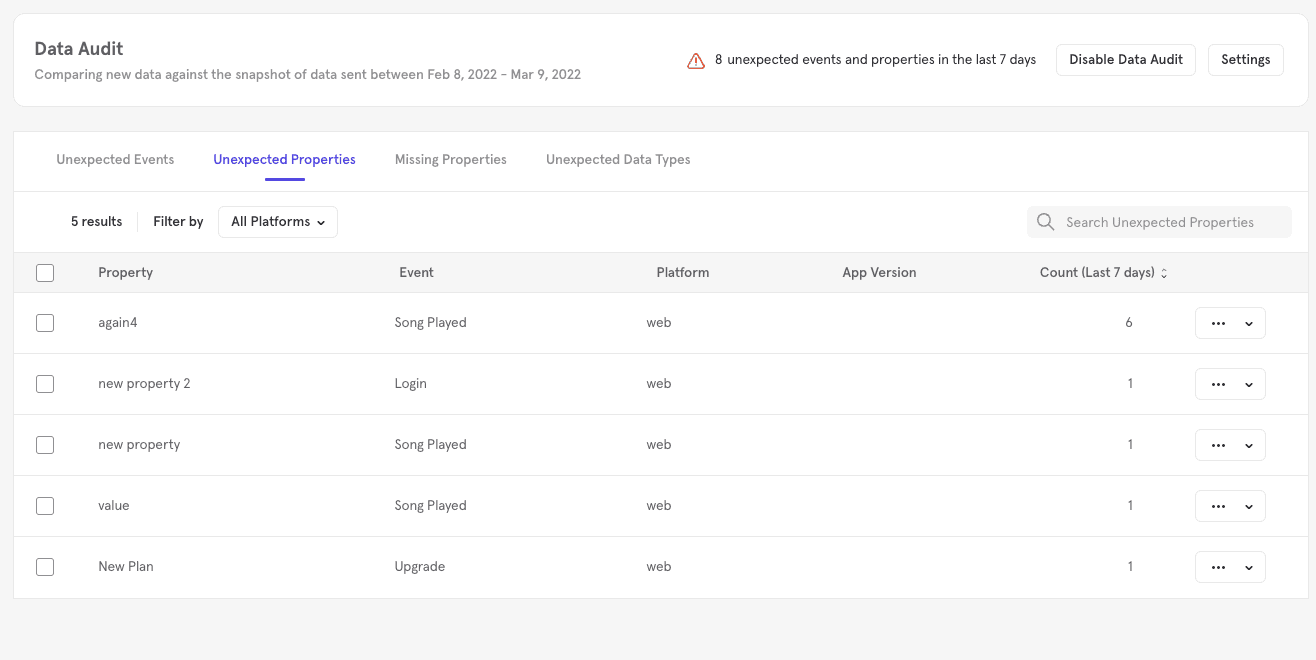Toggle the select-all header checkbox
1316x660 pixels.
pos(45,273)
